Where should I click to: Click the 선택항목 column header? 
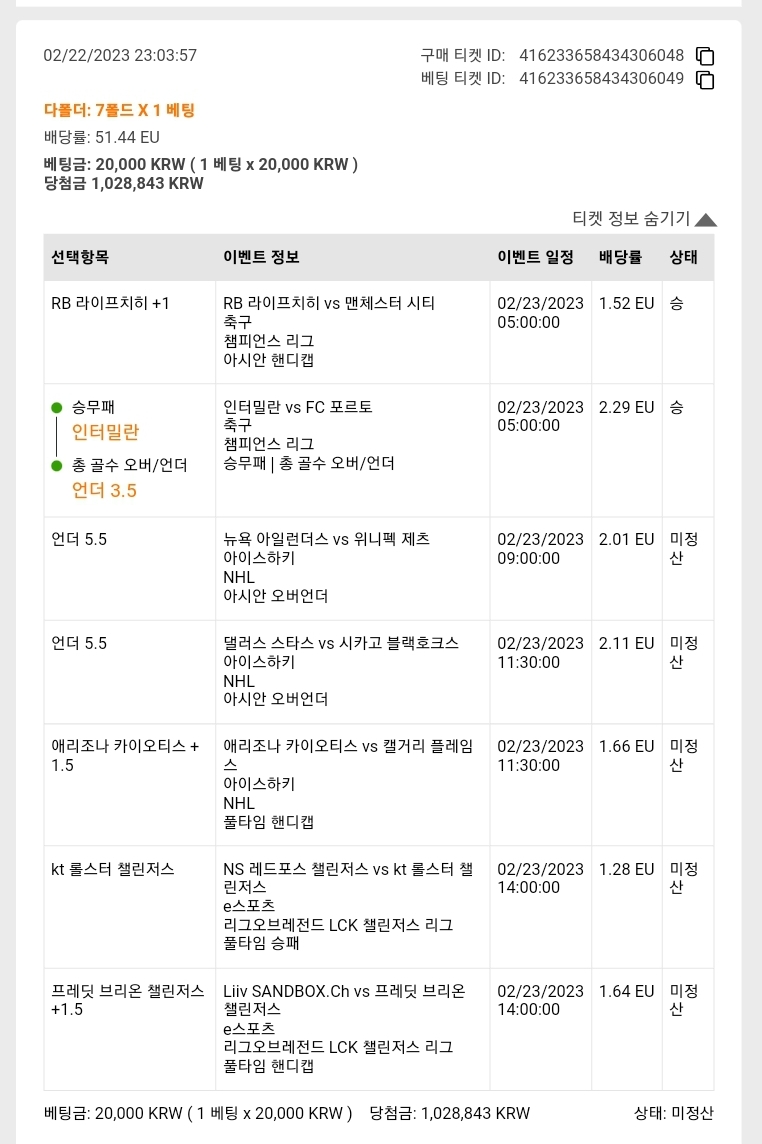(80, 257)
